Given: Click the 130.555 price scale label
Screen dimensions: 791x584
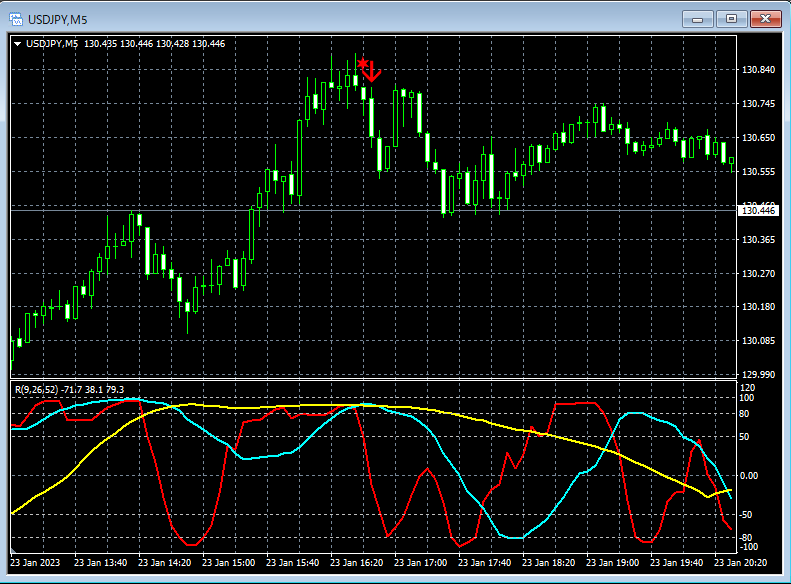Looking at the screenshot, I should pyautogui.click(x=758, y=171).
